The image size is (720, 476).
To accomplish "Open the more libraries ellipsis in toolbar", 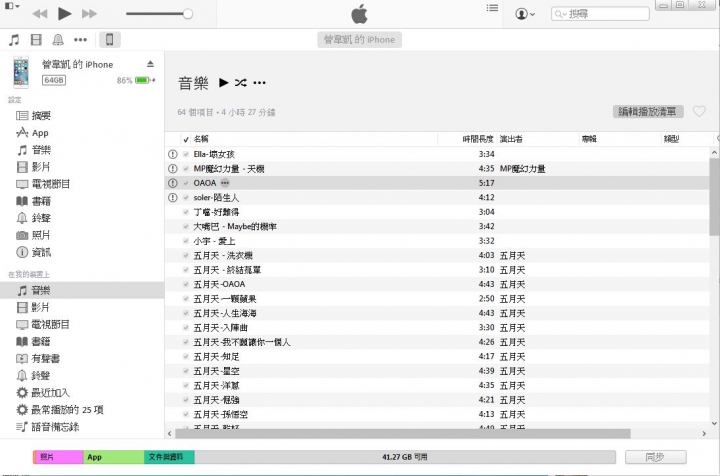I will [80, 40].
